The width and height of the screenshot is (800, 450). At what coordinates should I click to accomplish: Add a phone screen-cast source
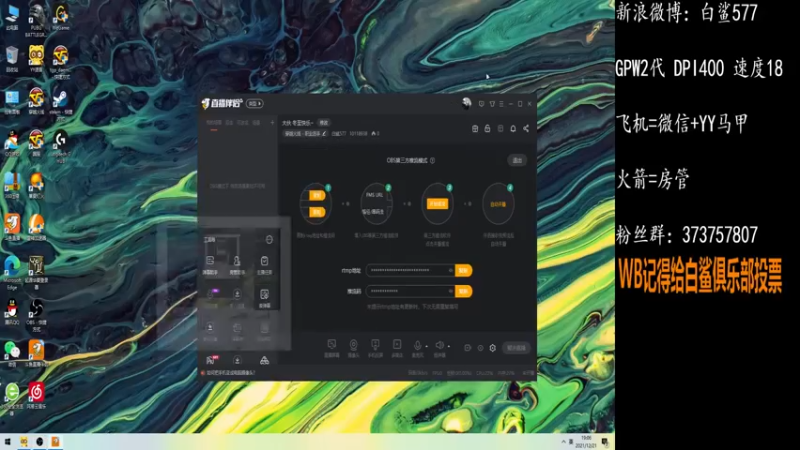pos(375,348)
